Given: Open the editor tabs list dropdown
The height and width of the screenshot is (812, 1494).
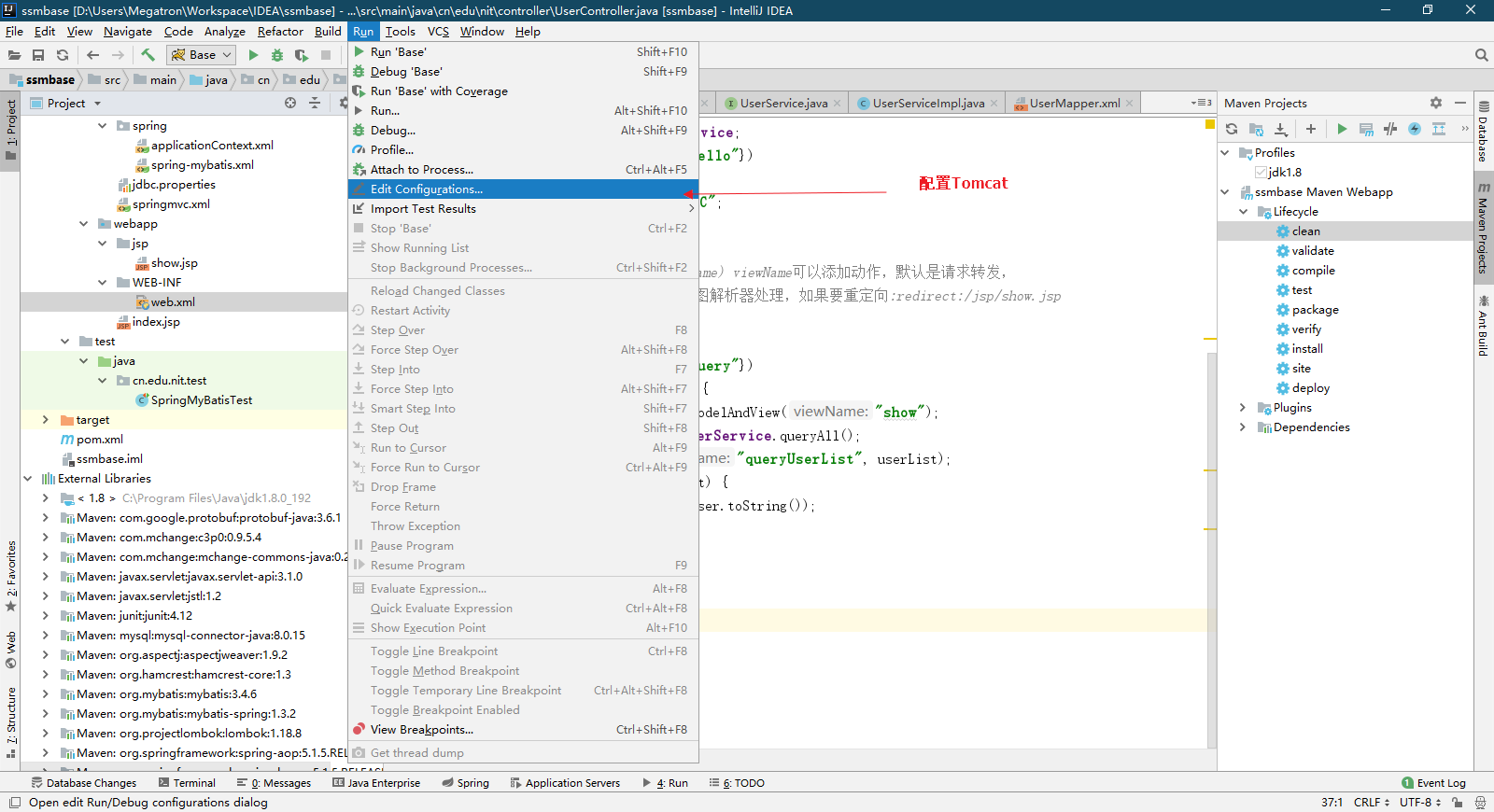Looking at the screenshot, I should click(1202, 103).
